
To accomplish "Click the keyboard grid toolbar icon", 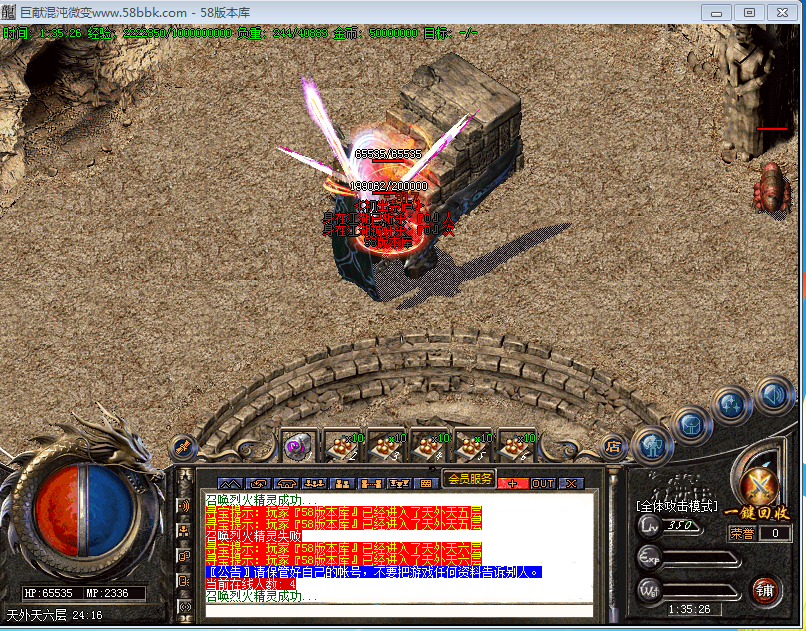I will [x=426, y=484].
